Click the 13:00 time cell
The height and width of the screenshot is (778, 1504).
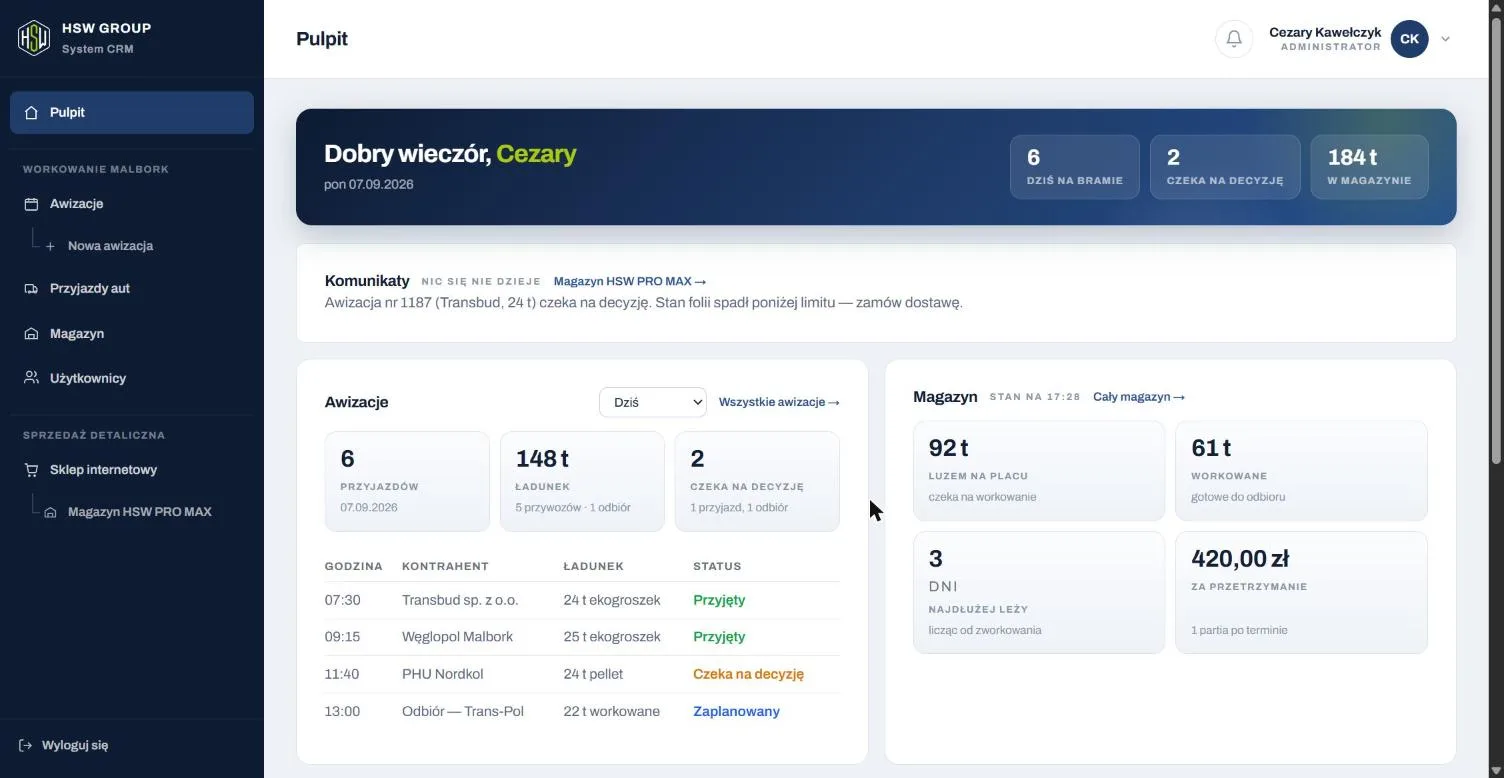click(x=342, y=712)
